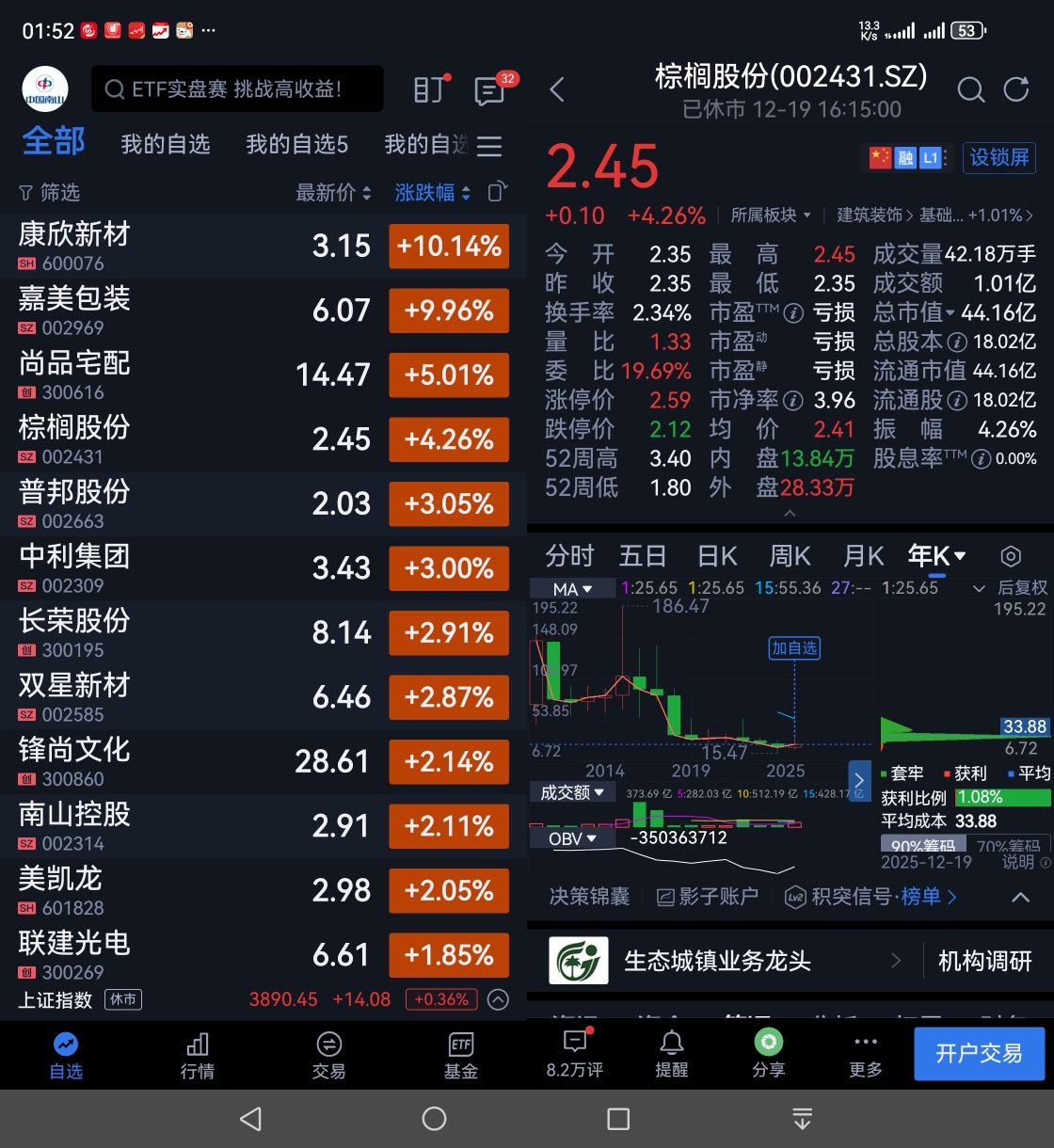Toggle 涨跌幅 sort order
The image size is (1054, 1148).
433,193
